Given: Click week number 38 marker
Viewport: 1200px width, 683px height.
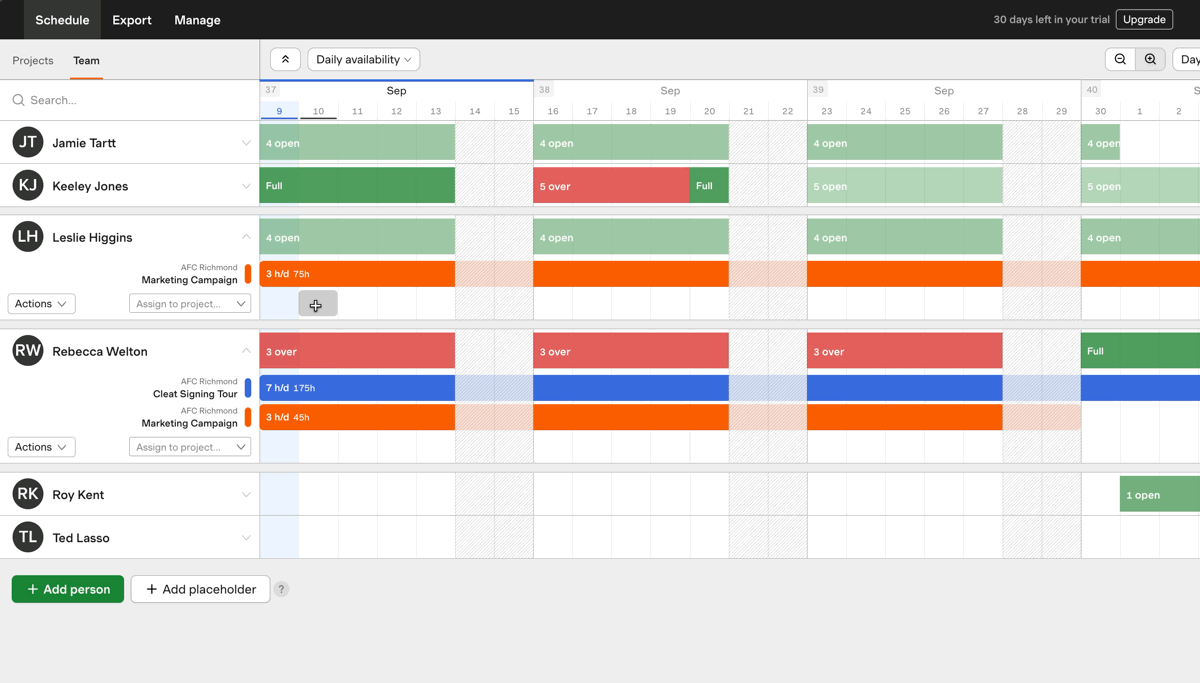Looking at the screenshot, I should (x=545, y=90).
